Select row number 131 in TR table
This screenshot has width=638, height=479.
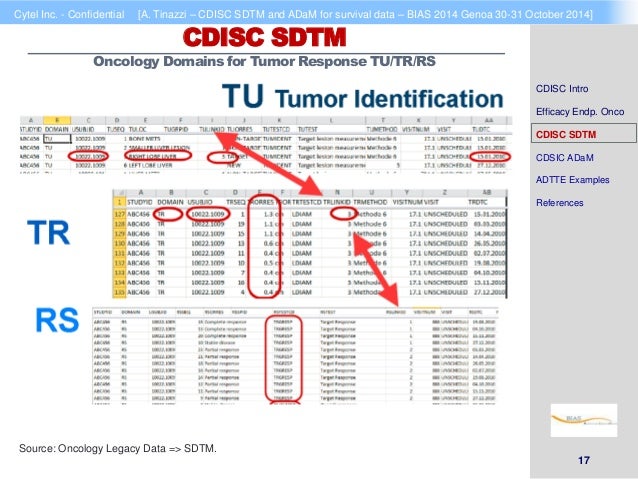point(120,253)
